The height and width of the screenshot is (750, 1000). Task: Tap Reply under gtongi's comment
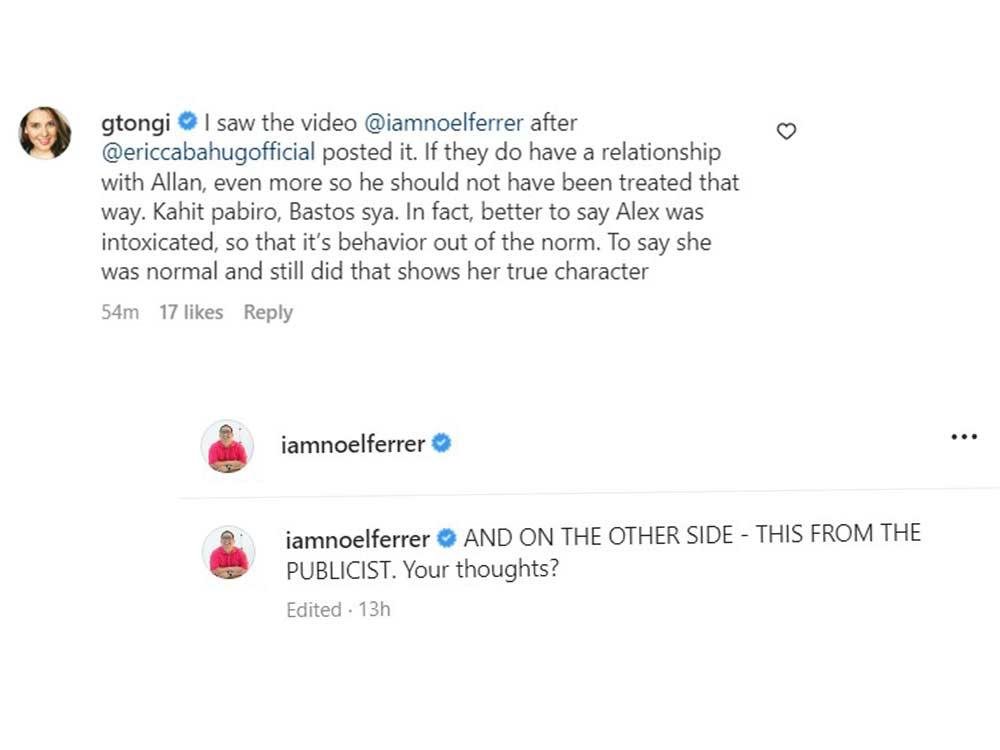[x=267, y=312]
